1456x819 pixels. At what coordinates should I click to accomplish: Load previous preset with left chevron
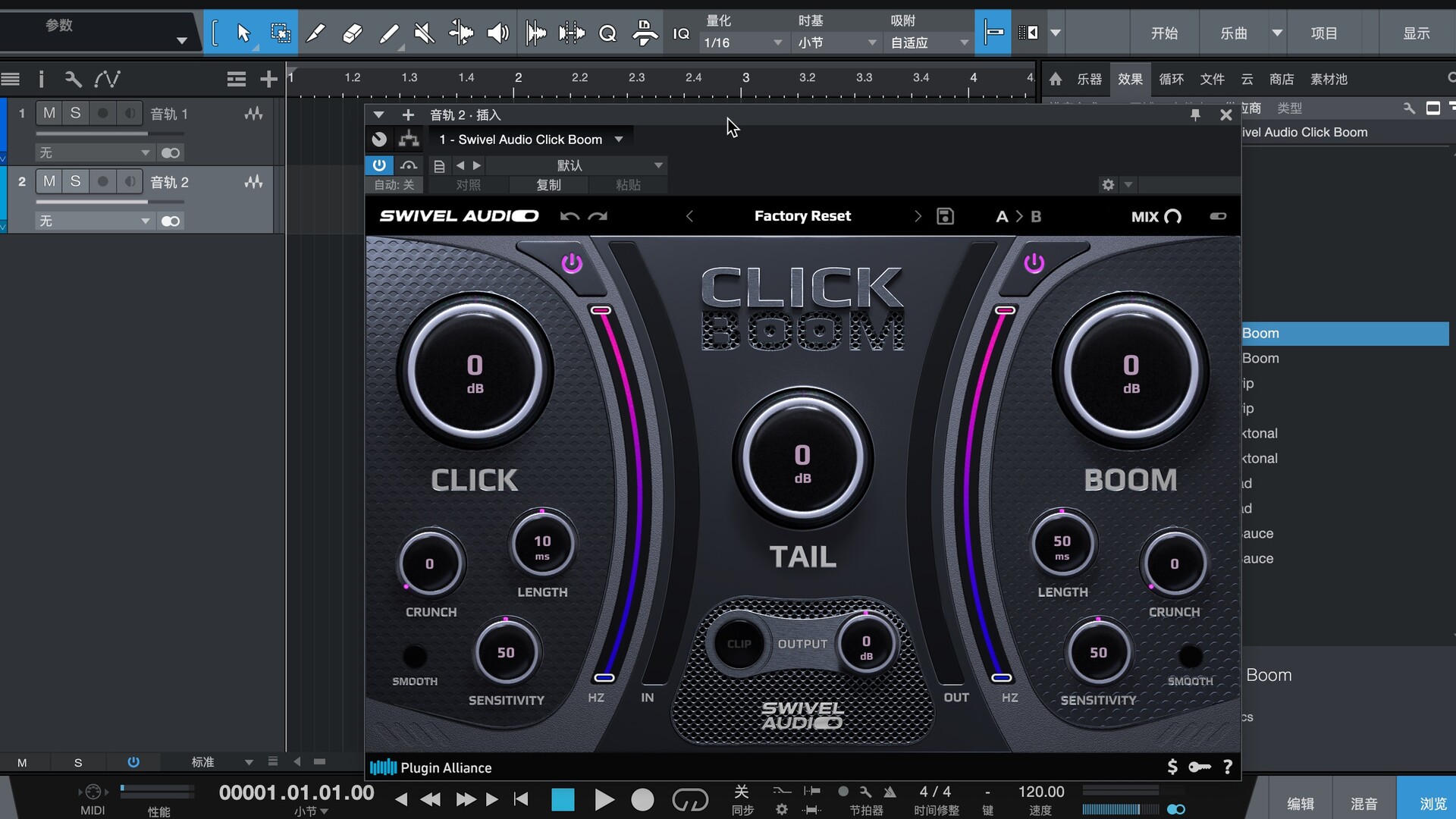pyautogui.click(x=689, y=216)
